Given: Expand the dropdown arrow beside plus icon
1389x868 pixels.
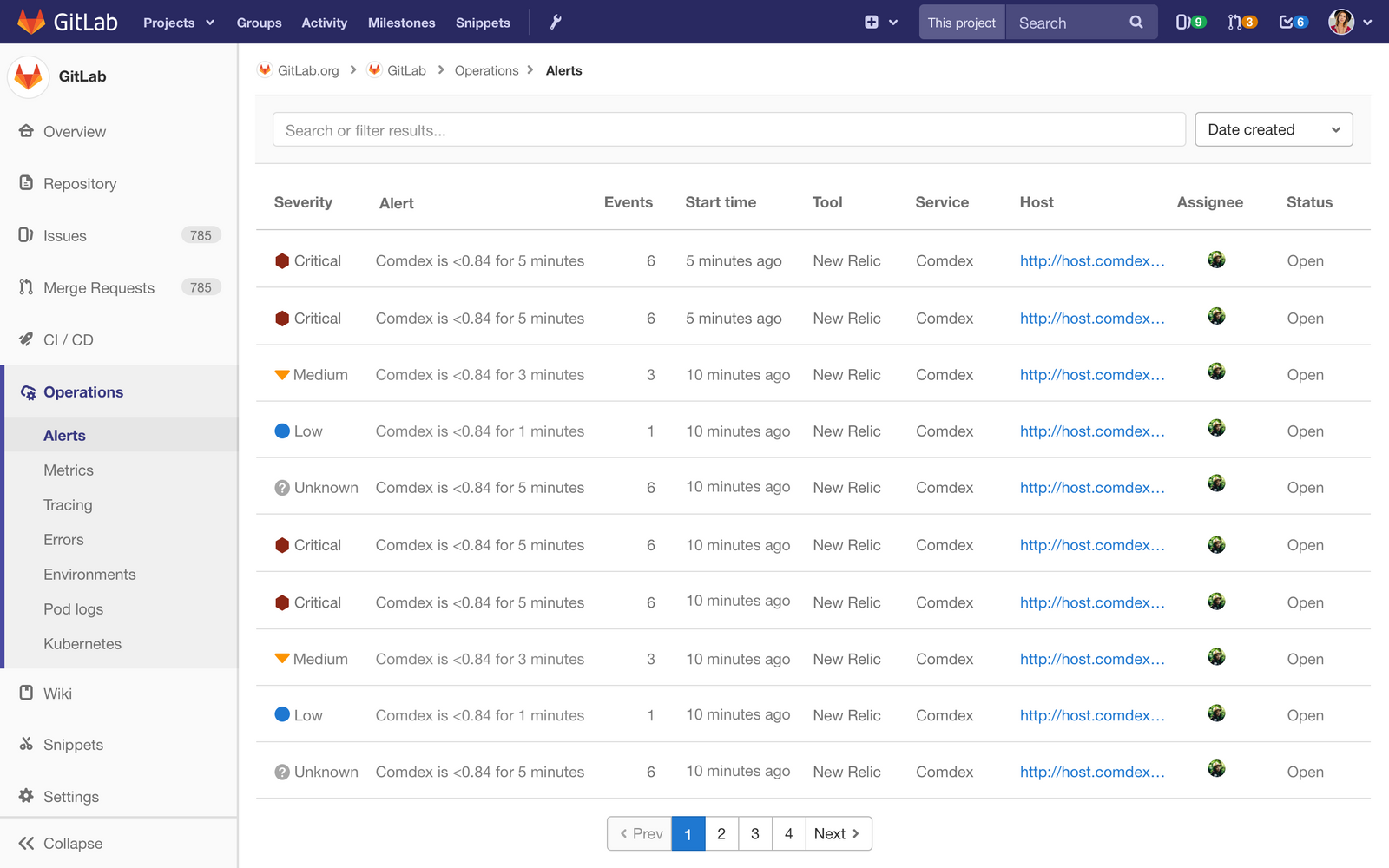Looking at the screenshot, I should point(893,23).
